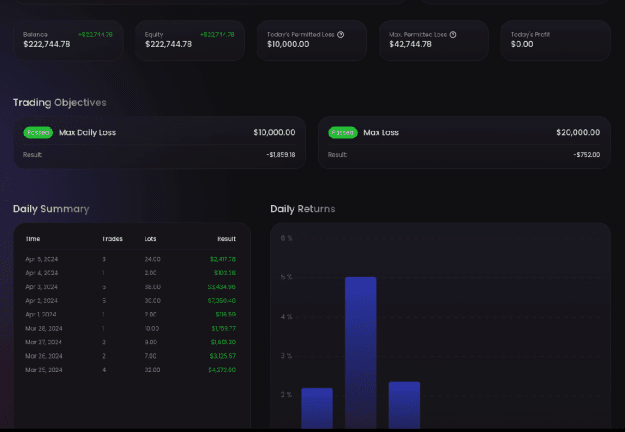Click the -$1,859.18 result value
The image size is (625, 432).
click(281, 155)
